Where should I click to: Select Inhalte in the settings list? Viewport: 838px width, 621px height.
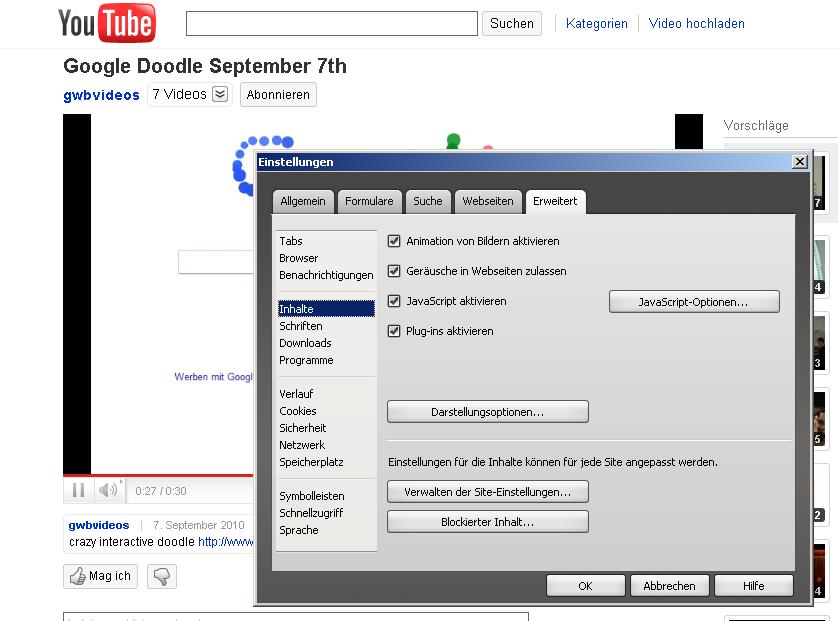(326, 309)
